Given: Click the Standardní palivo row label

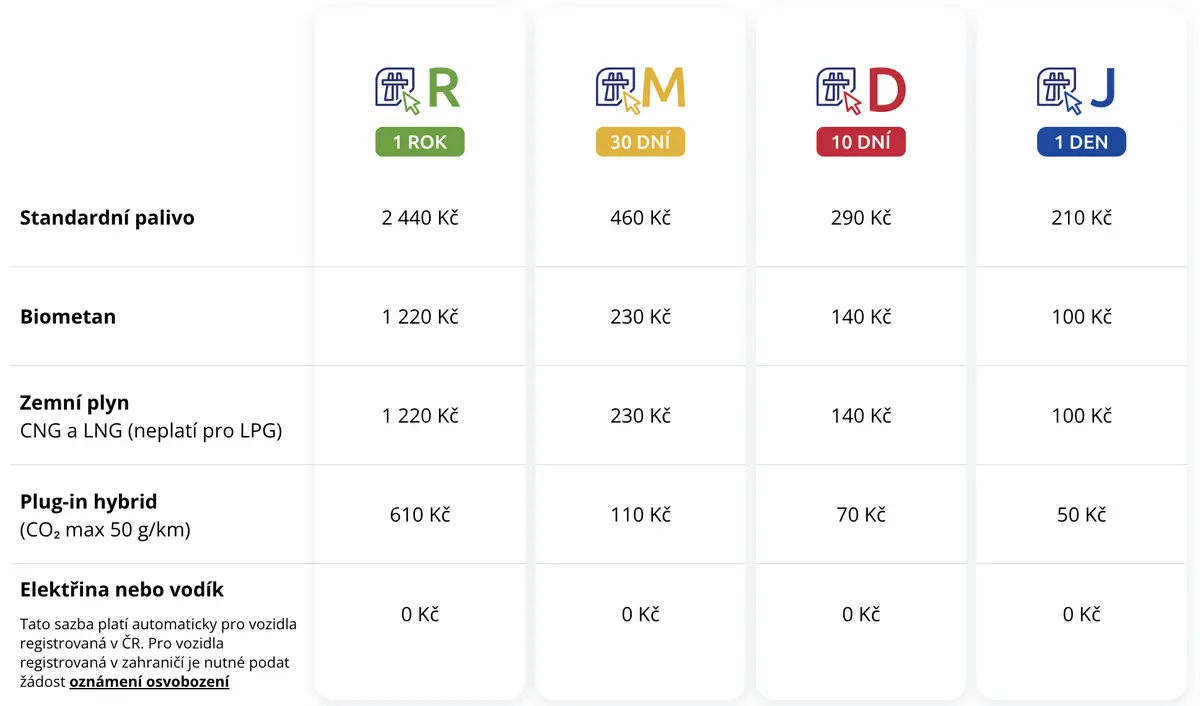Looking at the screenshot, I should (x=107, y=217).
